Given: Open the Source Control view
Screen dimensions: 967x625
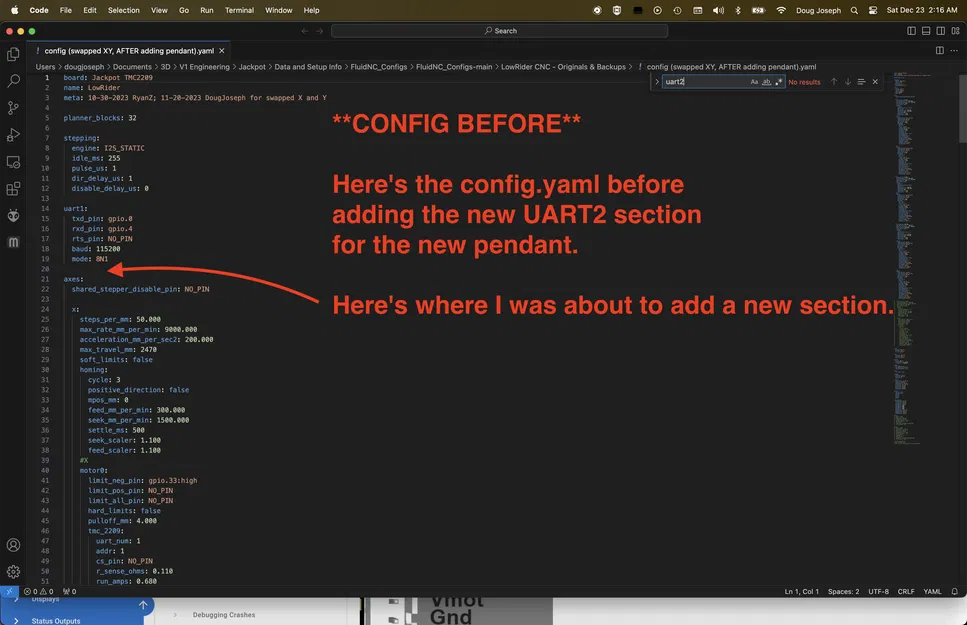Looking at the screenshot, I should coord(13,108).
